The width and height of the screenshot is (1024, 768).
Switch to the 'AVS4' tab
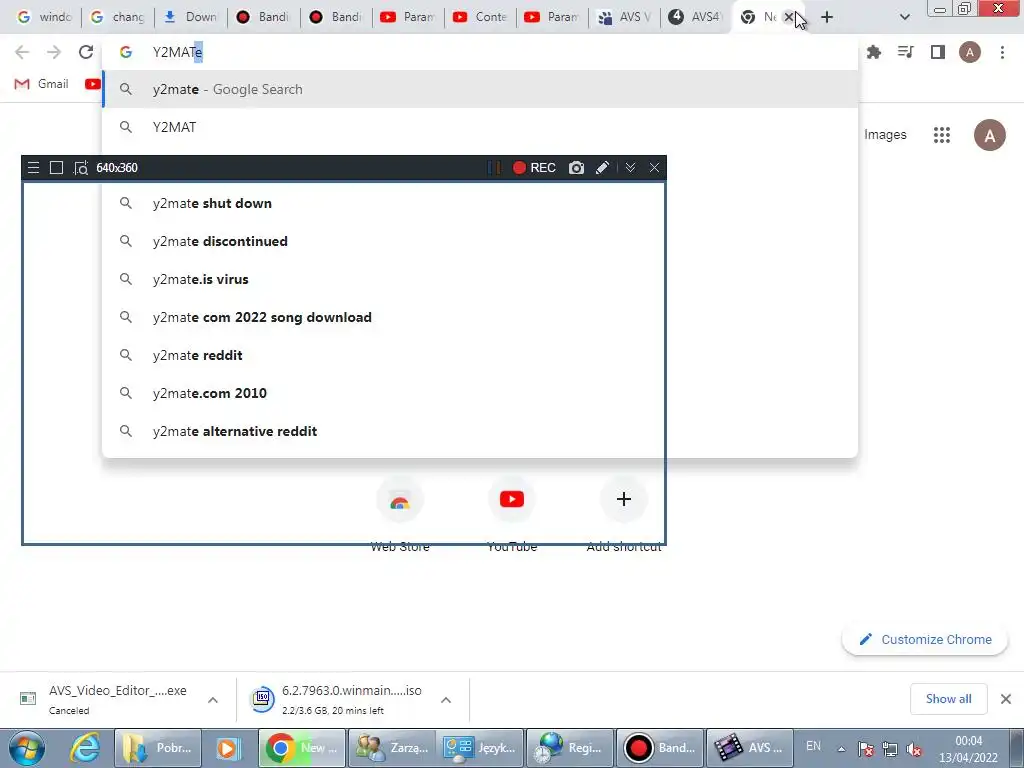(x=697, y=17)
